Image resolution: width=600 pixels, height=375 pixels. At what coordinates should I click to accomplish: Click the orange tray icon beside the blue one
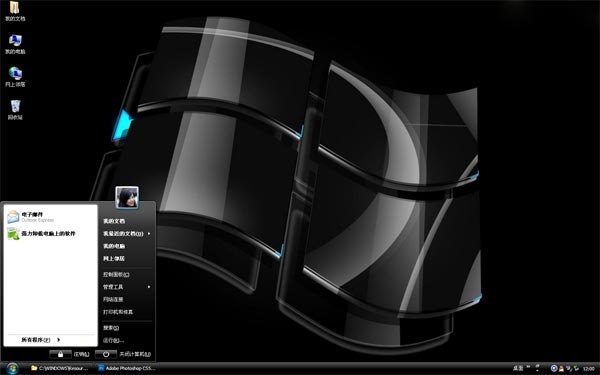pyautogui.click(x=561, y=368)
